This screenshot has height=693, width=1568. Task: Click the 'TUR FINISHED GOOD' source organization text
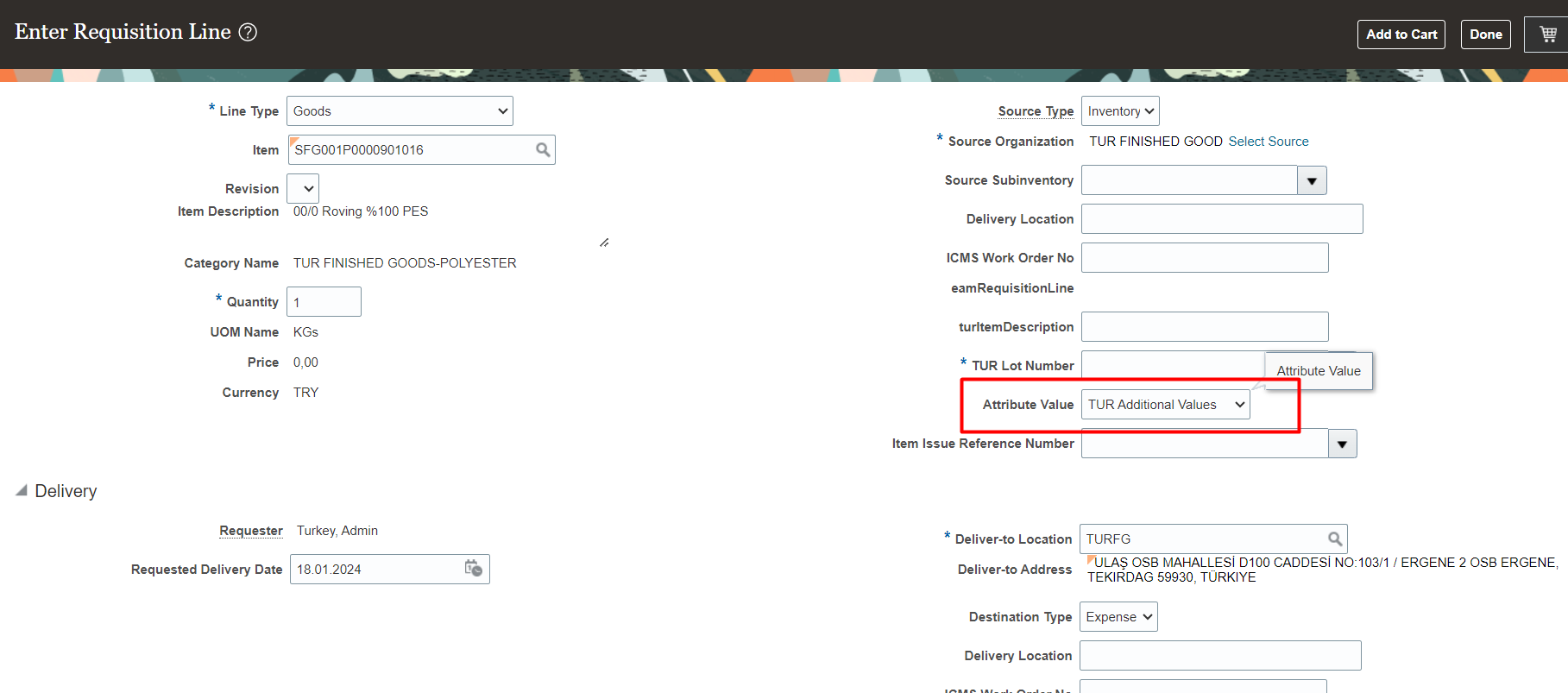click(1156, 142)
